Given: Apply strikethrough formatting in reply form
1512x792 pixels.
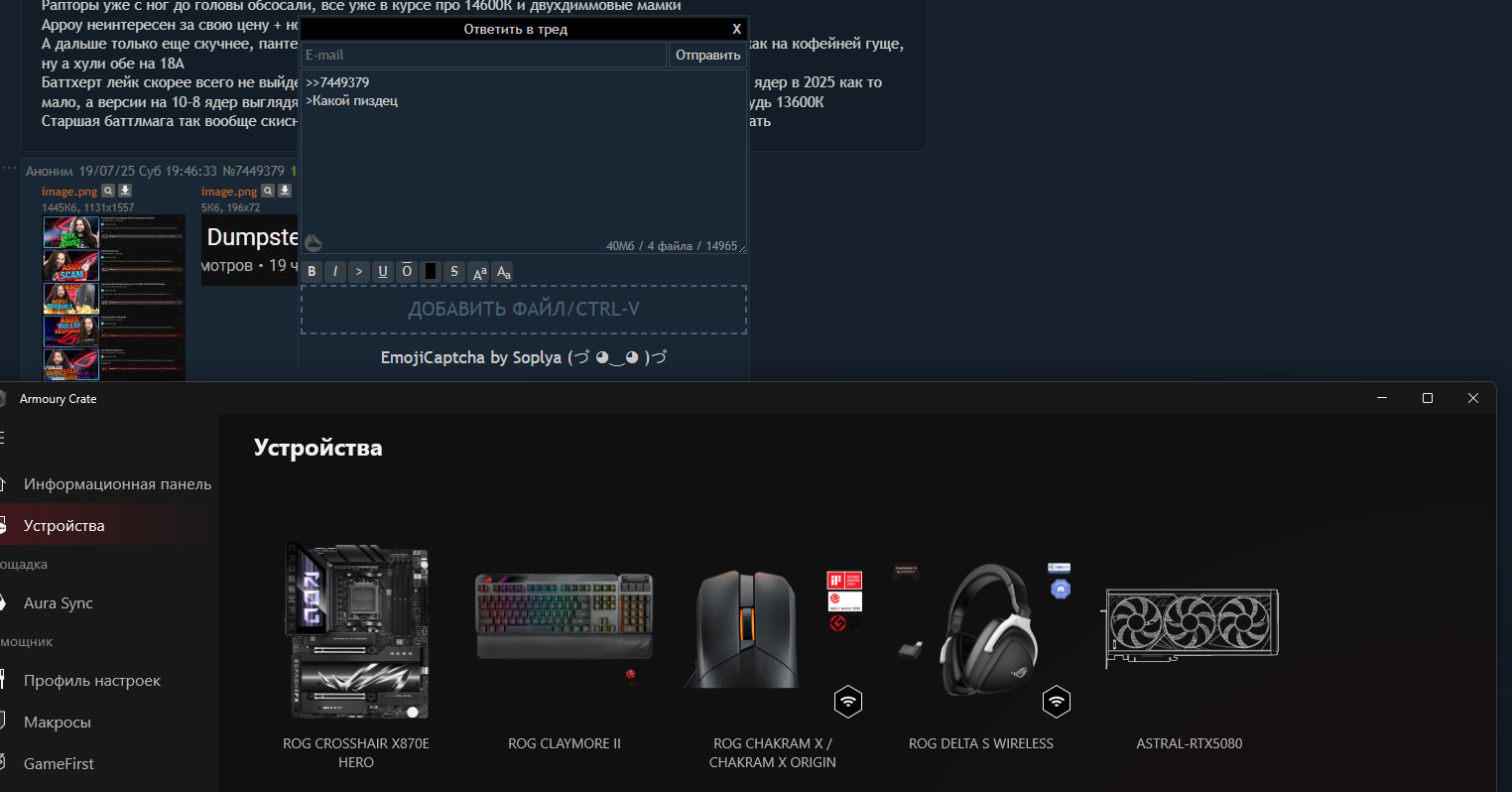Looking at the screenshot, I should (x=454, y=271).
